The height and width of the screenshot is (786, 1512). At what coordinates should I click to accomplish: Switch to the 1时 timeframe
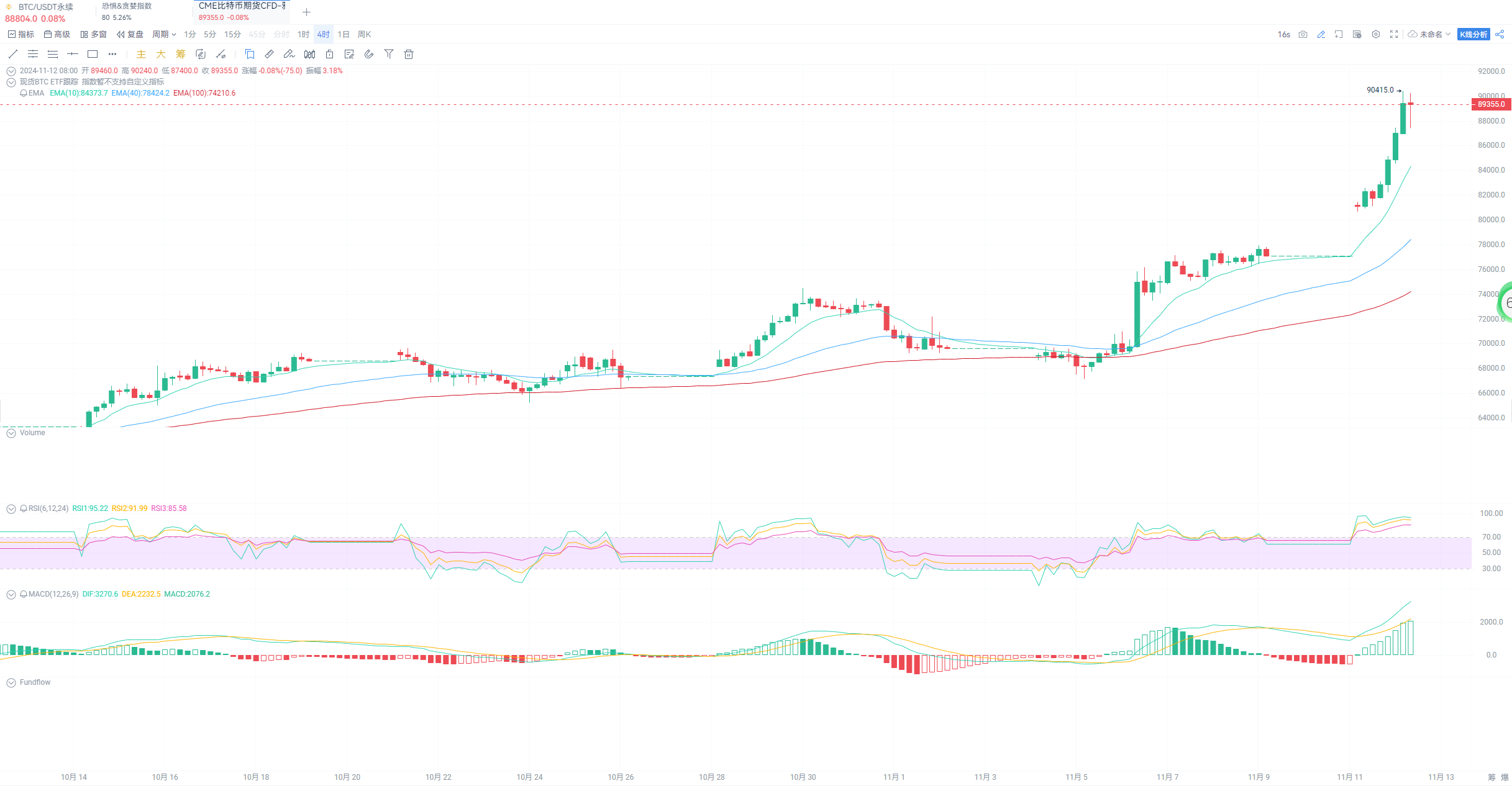pos(303,34)
